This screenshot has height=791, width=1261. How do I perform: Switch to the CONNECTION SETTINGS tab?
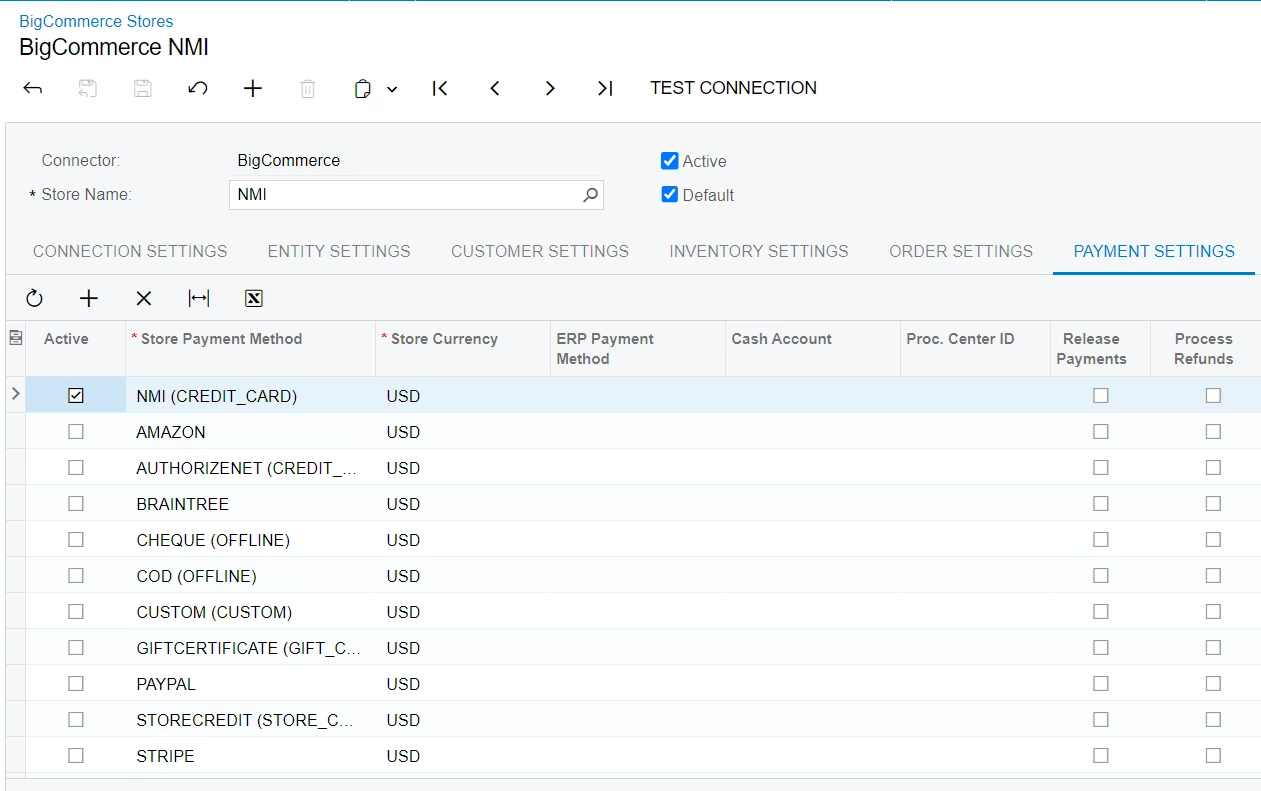(x=130, y=251)
